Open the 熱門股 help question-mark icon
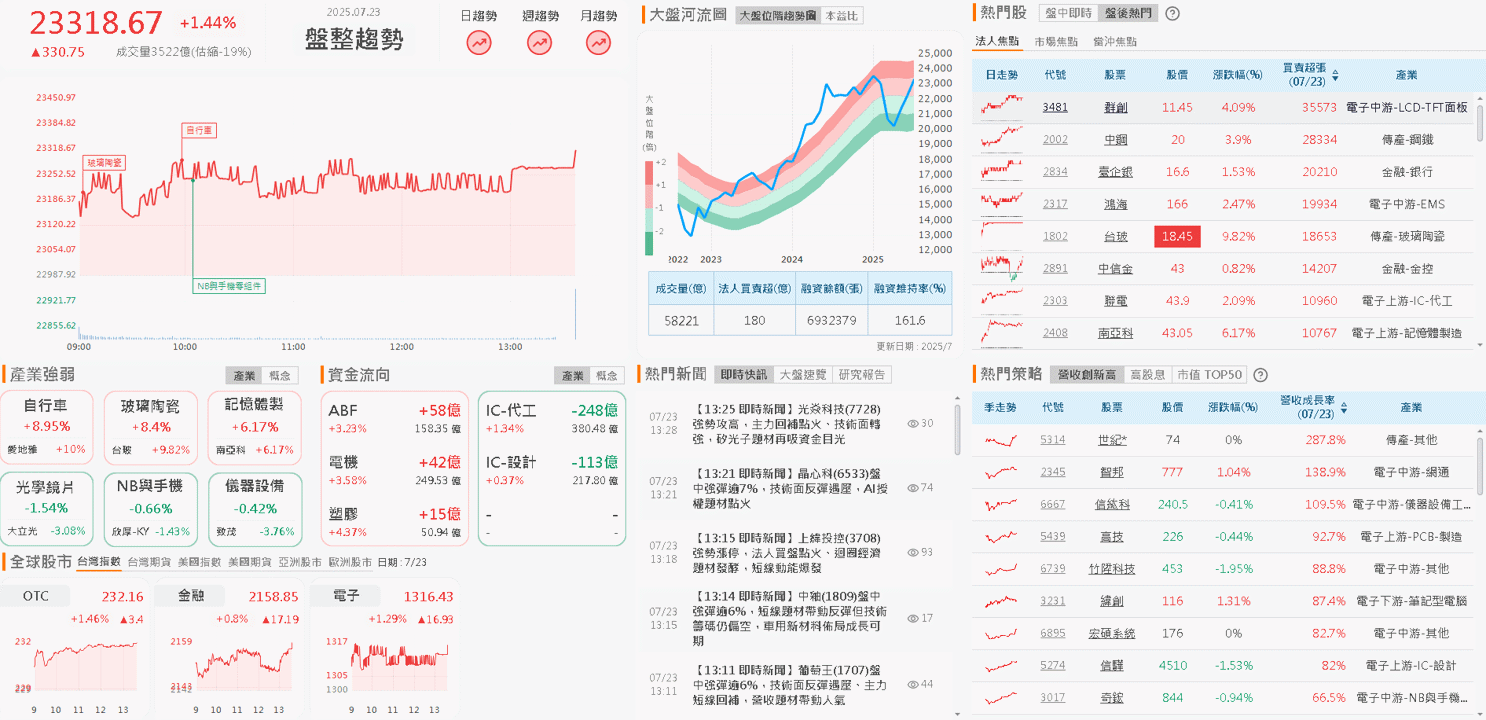Viewport: 1486px width, 720px height. [x=1172, y=14]
